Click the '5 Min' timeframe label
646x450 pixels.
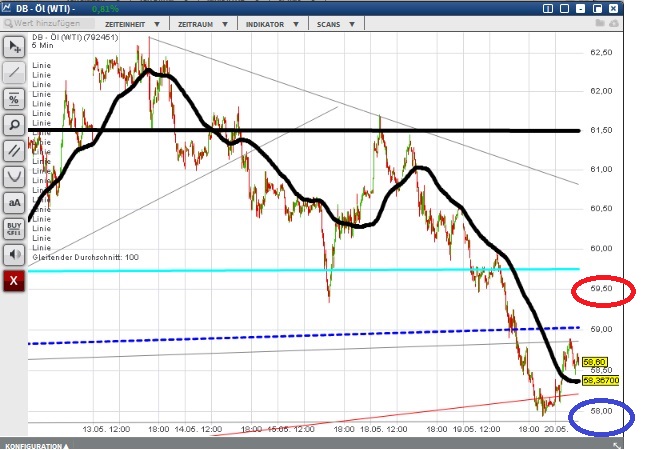click(x=43, y=45)
